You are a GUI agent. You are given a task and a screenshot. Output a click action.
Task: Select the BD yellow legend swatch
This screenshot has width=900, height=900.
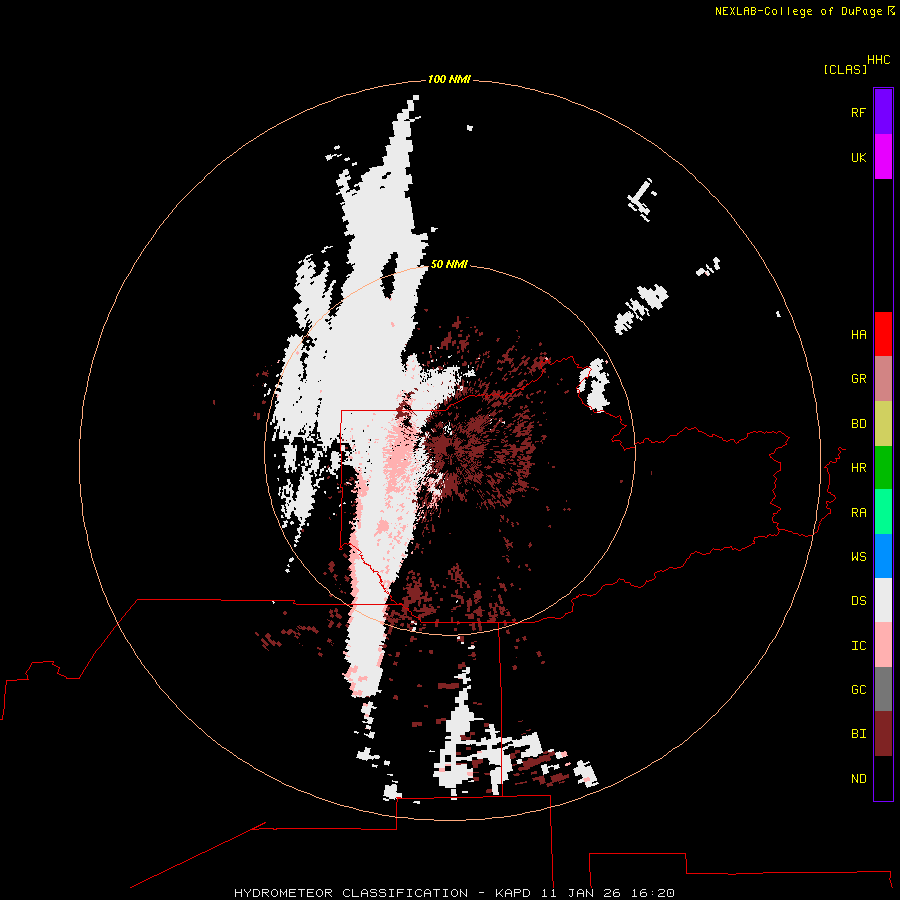click(x=883, y=424)
